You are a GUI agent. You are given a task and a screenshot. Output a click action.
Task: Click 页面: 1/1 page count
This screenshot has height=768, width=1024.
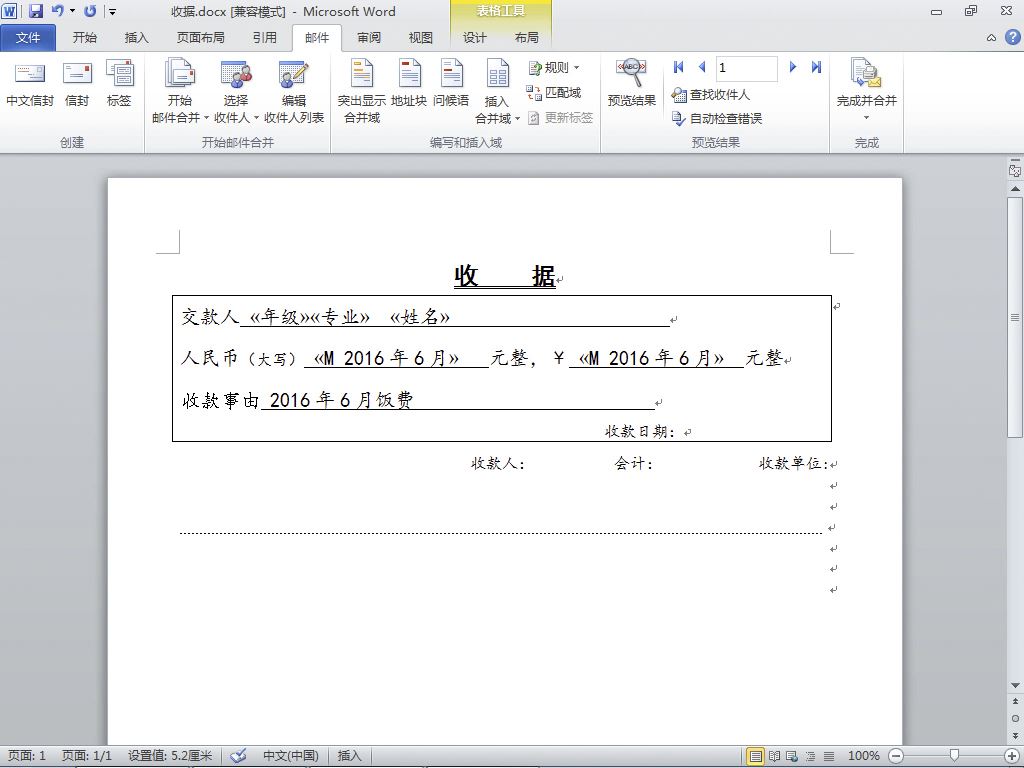click(87, 756)
